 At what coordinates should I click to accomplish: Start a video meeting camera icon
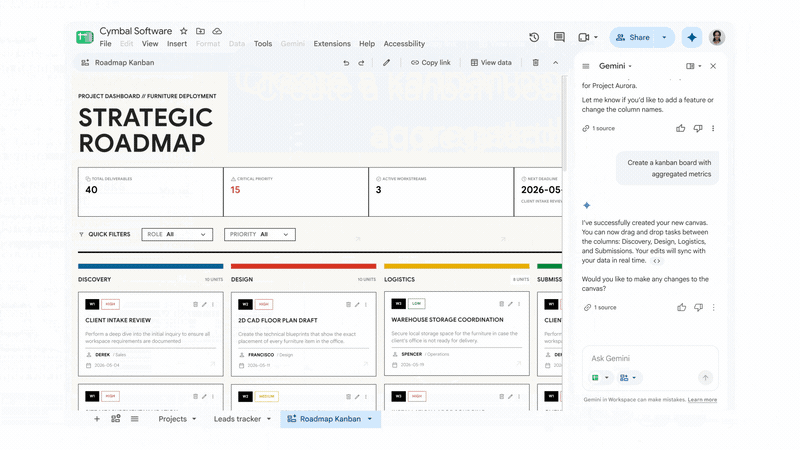click(584, 37)
